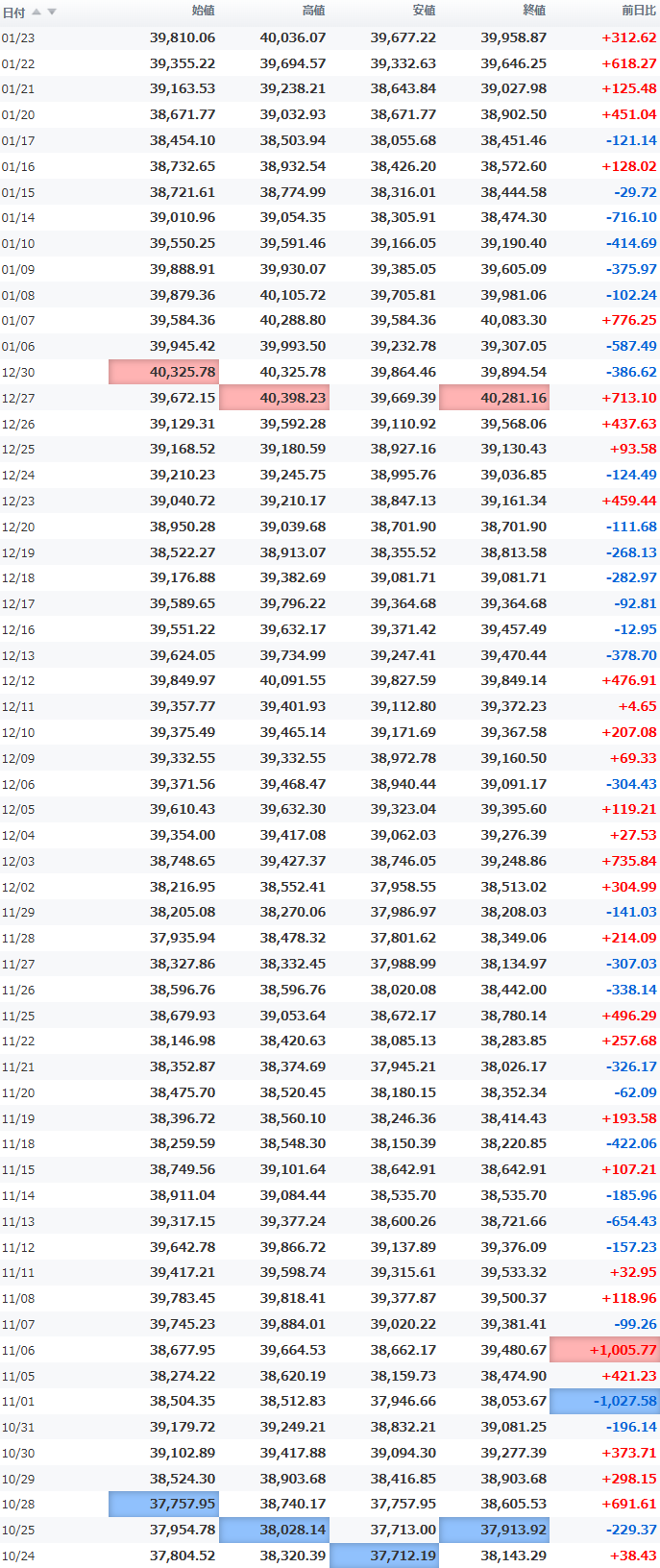
Task: Click the 安値 column header
Action: pos(424,11)
